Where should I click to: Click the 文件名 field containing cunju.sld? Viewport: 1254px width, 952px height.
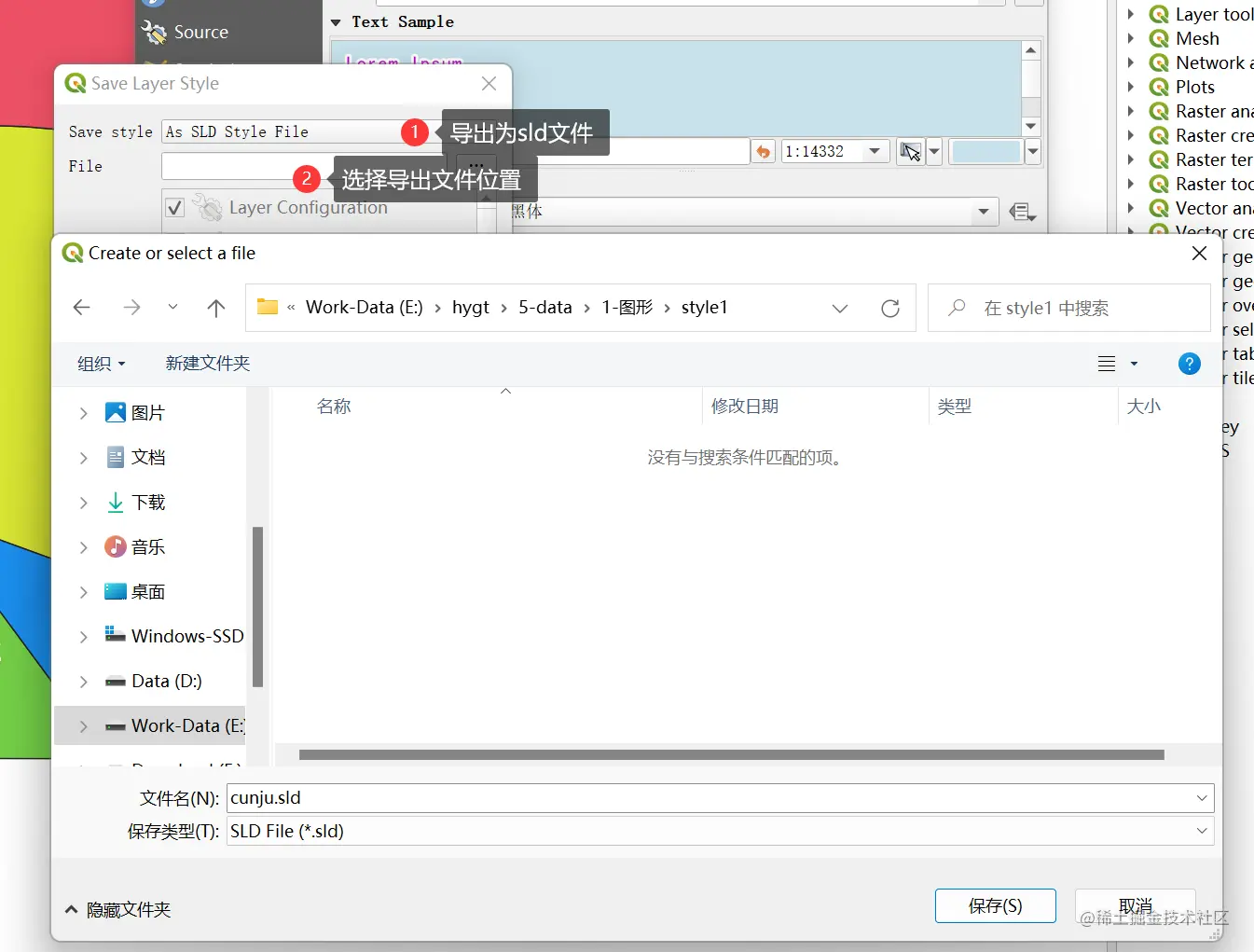(x=710, y=797)
